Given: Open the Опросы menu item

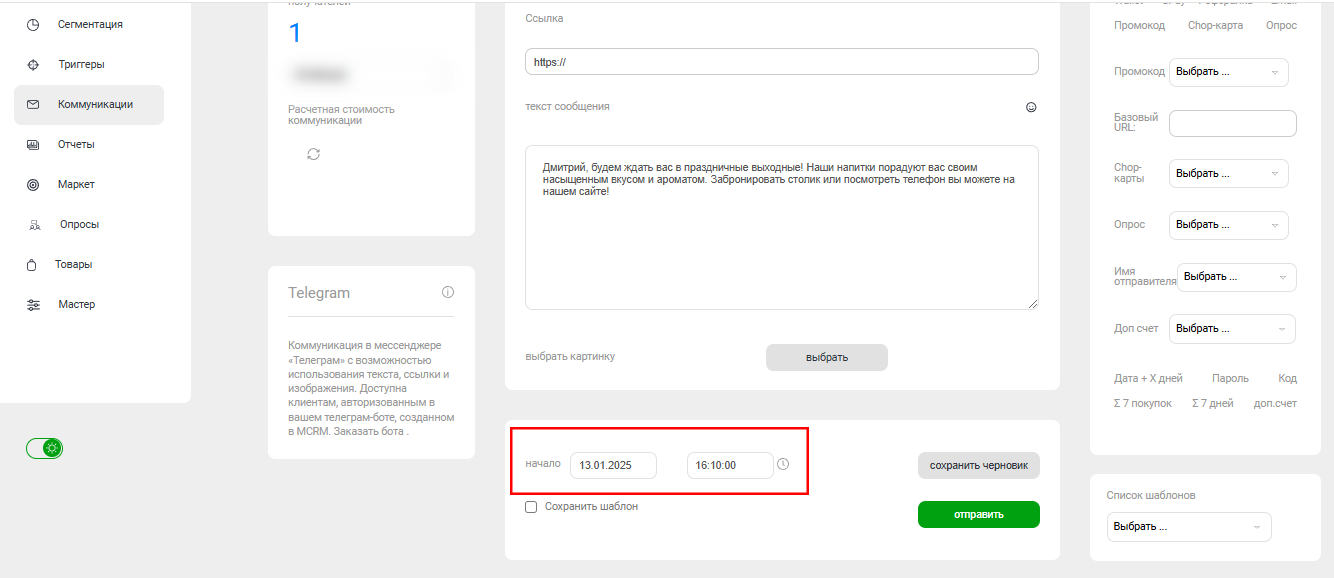Looking at the screenshot, I should [79, 224].
